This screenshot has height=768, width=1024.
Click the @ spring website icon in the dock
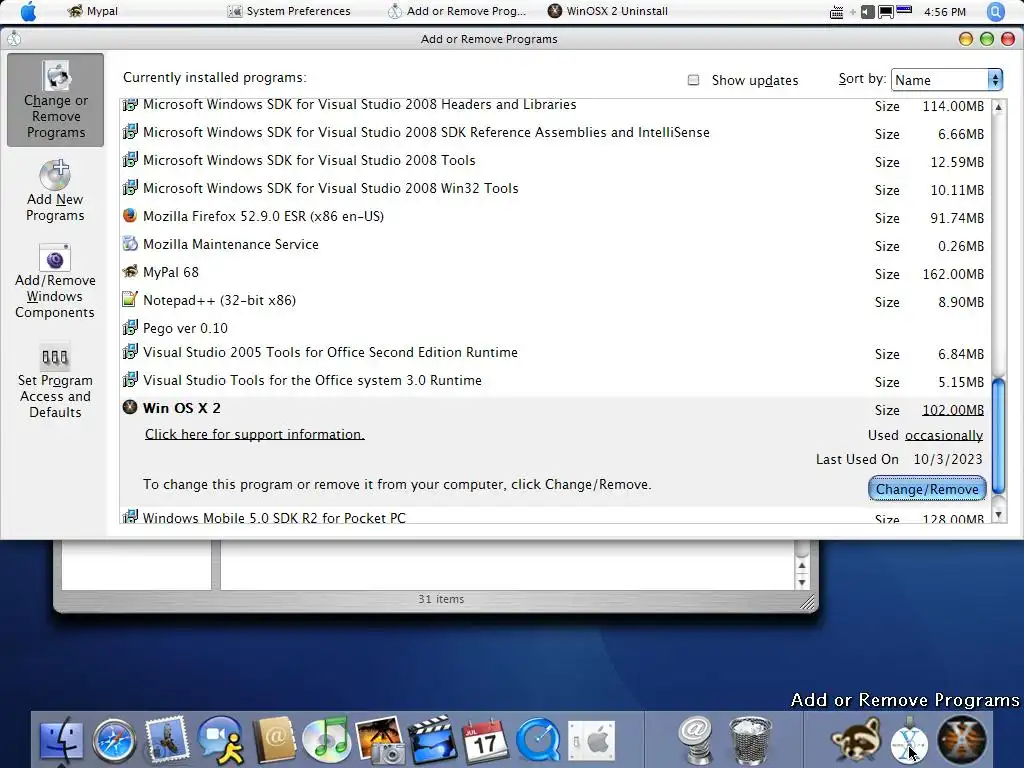pos(695,740)
